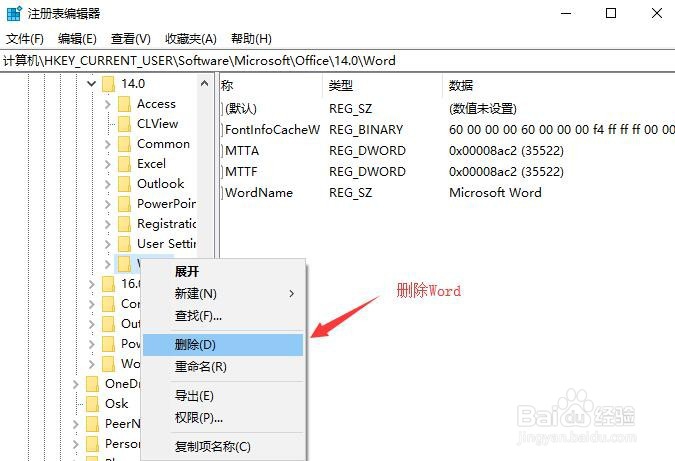The image size is (675, 461).
Task: Collapse the 14.0 key
Action: [x=91, y=84]
